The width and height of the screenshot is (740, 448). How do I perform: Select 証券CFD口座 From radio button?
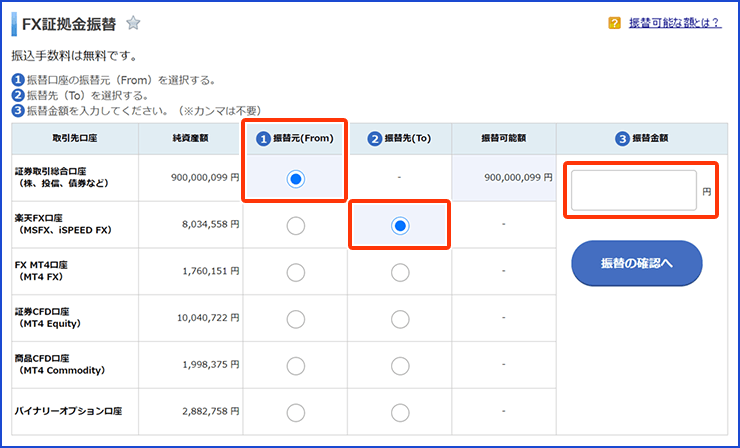click(x=295, y=319)
